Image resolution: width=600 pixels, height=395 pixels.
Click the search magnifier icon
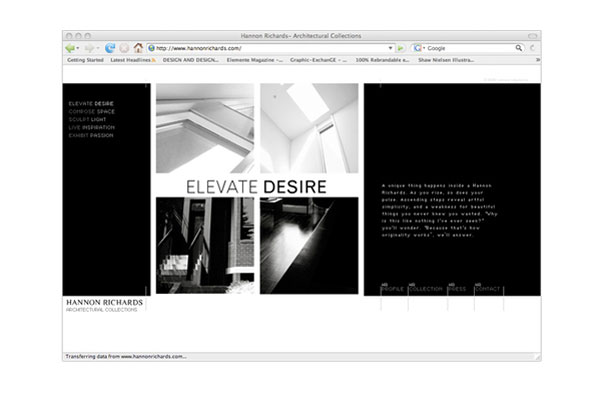coord(518,48)
